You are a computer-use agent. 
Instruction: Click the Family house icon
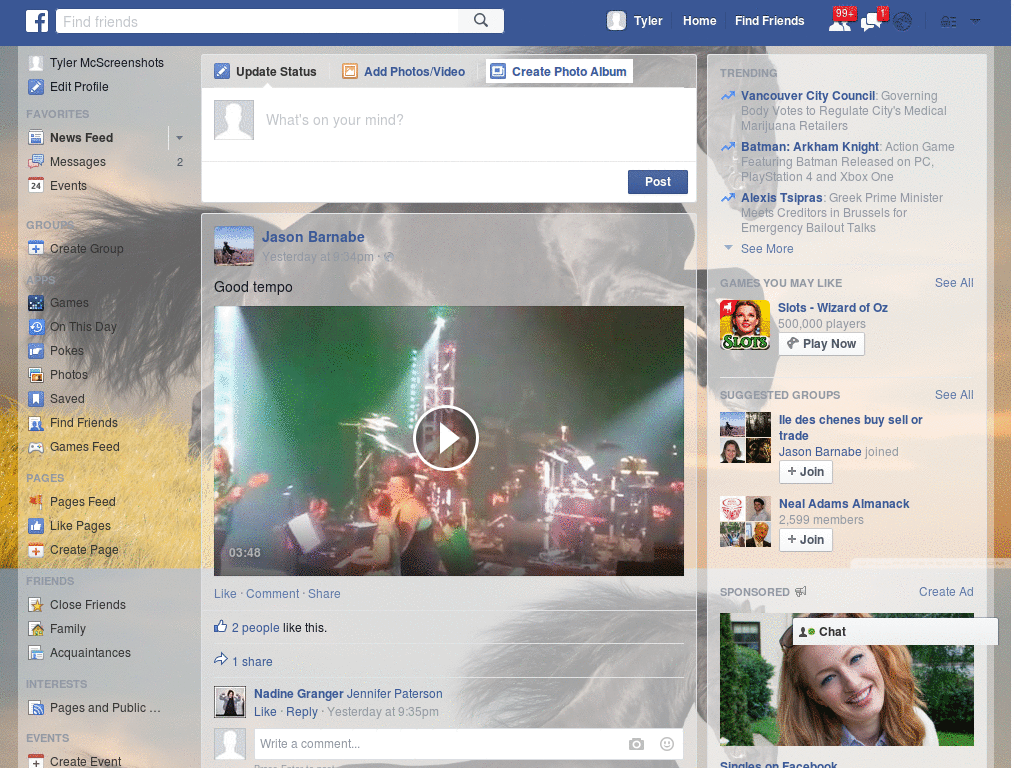point(36,629)
